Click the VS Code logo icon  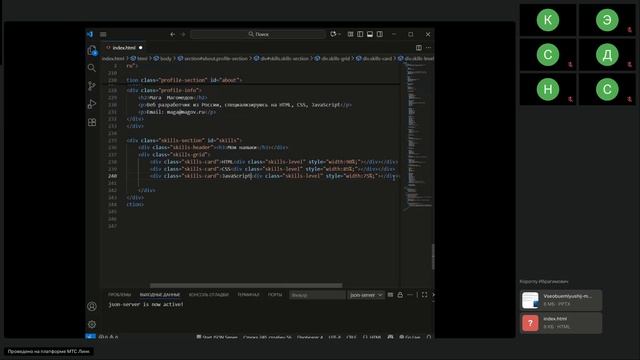point(90,34)
